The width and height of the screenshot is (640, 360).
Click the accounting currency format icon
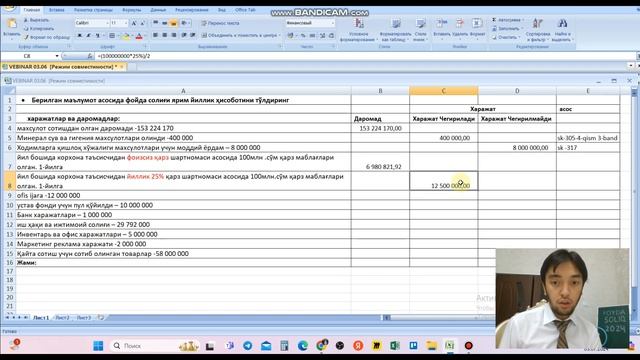click(x=291, y=36)
